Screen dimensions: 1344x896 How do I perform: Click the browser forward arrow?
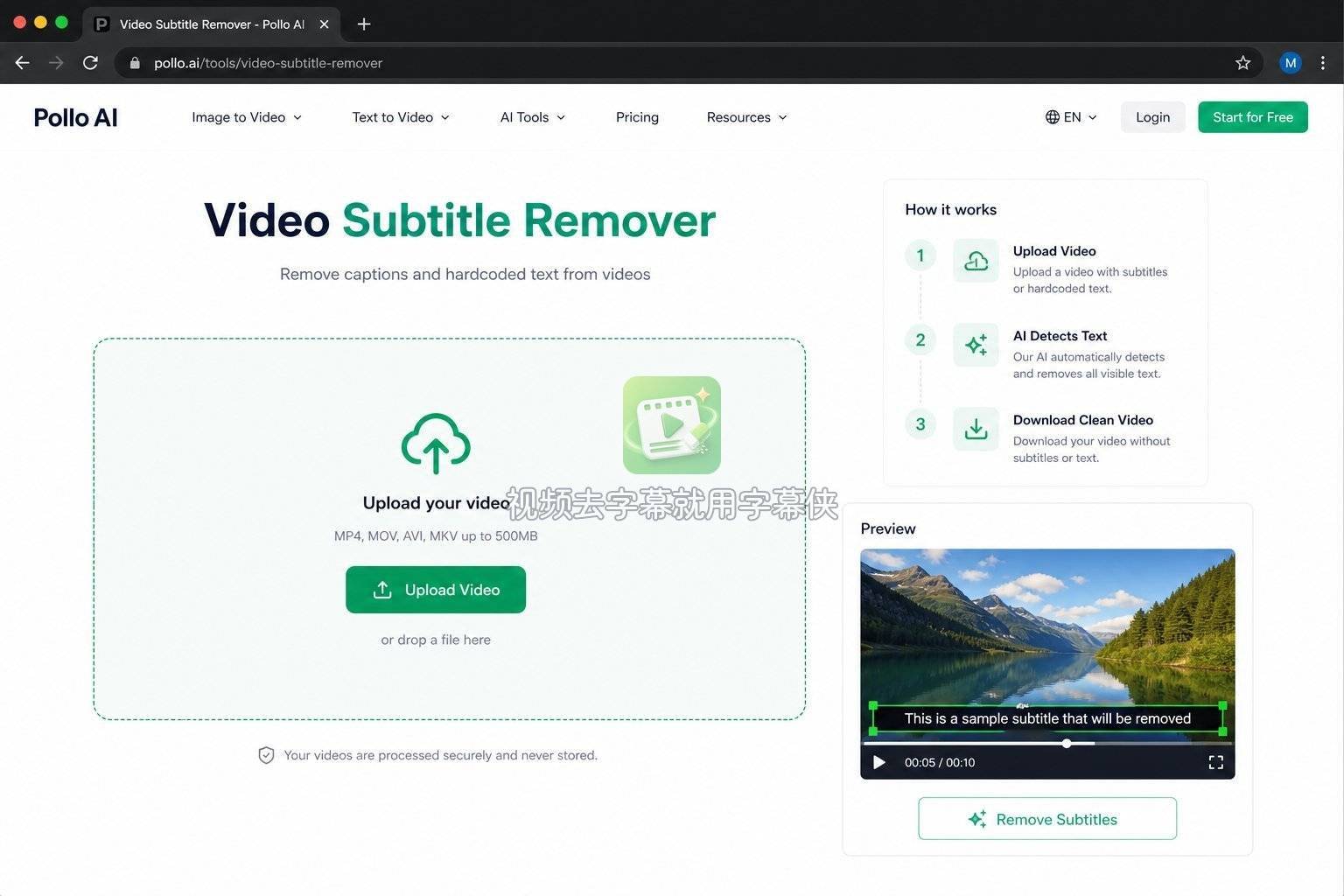pos(56,63)
